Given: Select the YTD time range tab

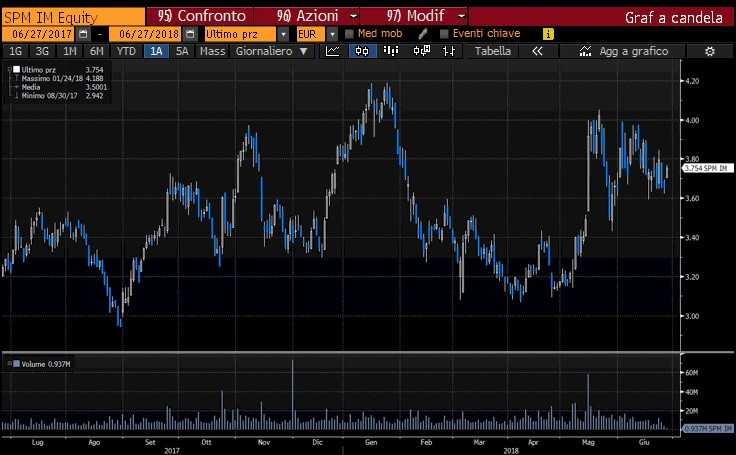Looking at the screenshot, I should [x=126, y=51].
